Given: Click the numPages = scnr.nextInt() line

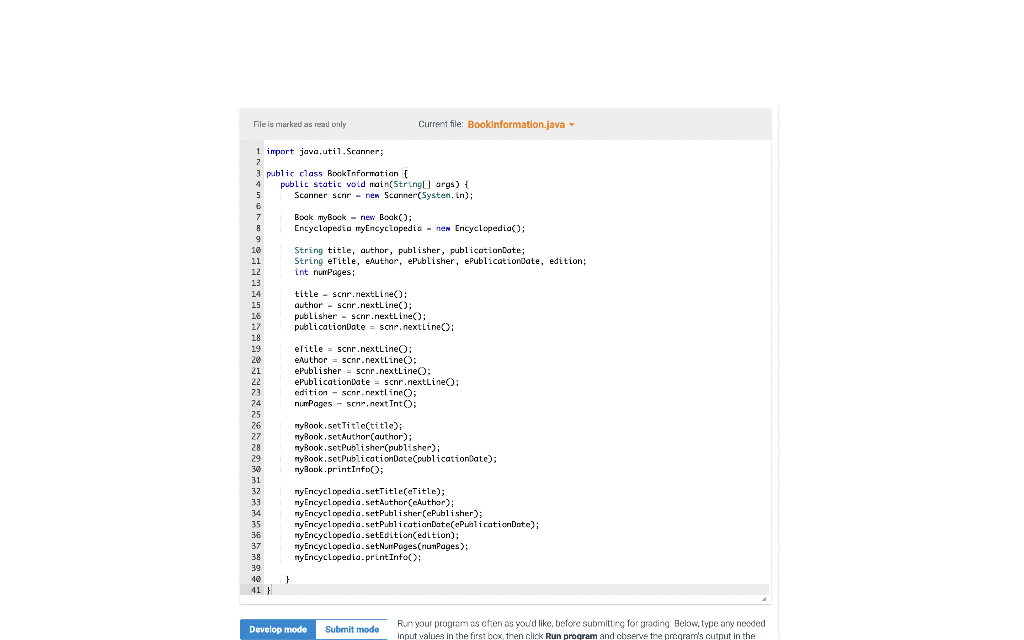Looking at the screenshot, I should 355,403.
